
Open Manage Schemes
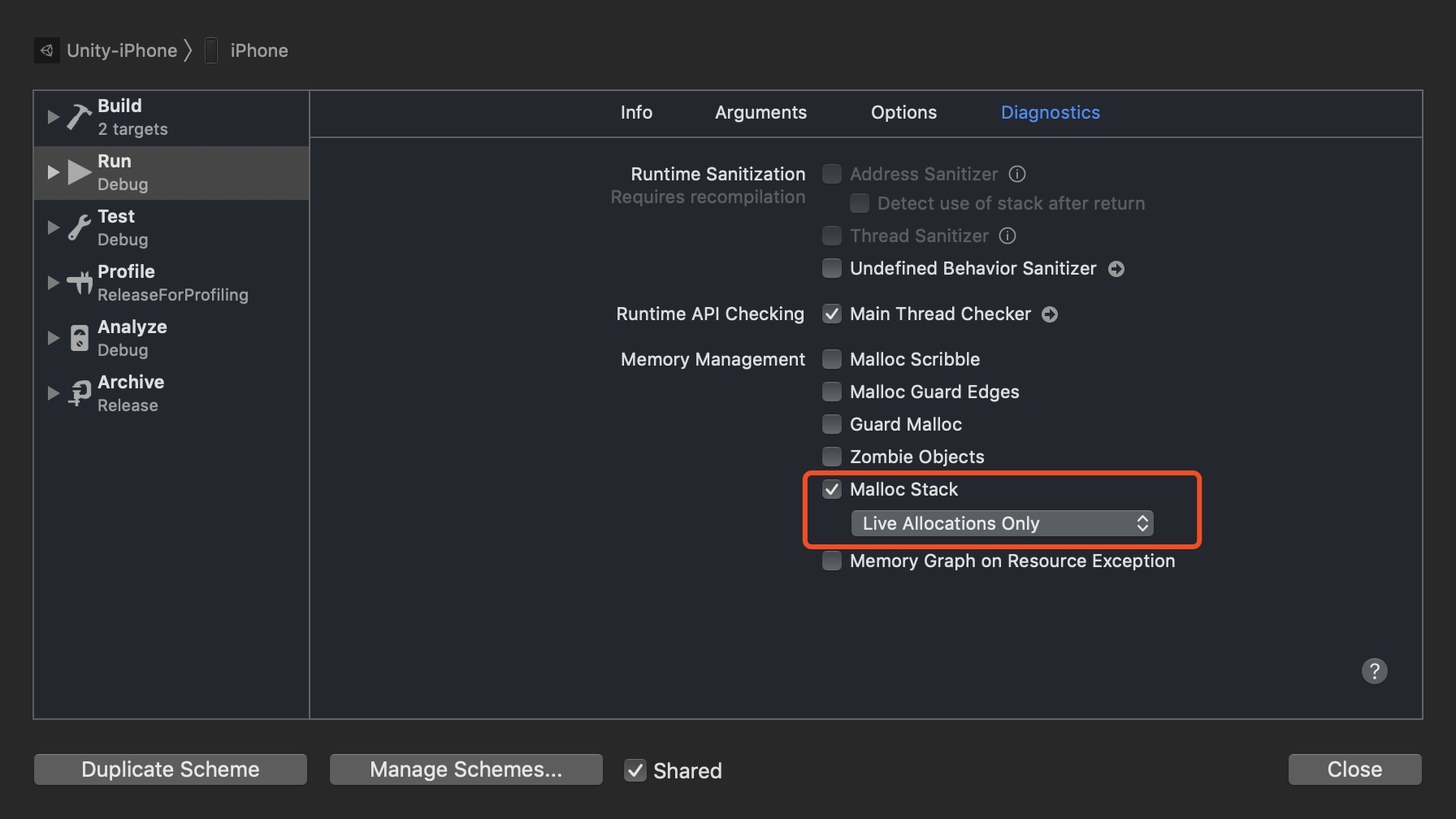(466, 769)
